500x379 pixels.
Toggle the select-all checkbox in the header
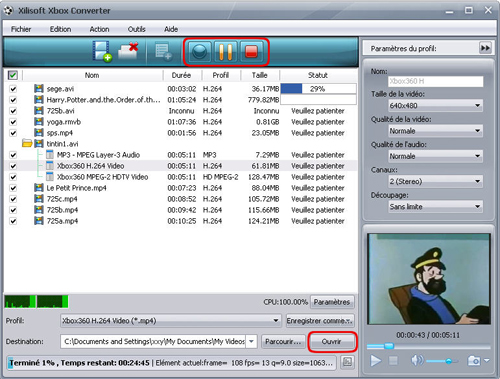coord(13,75)
